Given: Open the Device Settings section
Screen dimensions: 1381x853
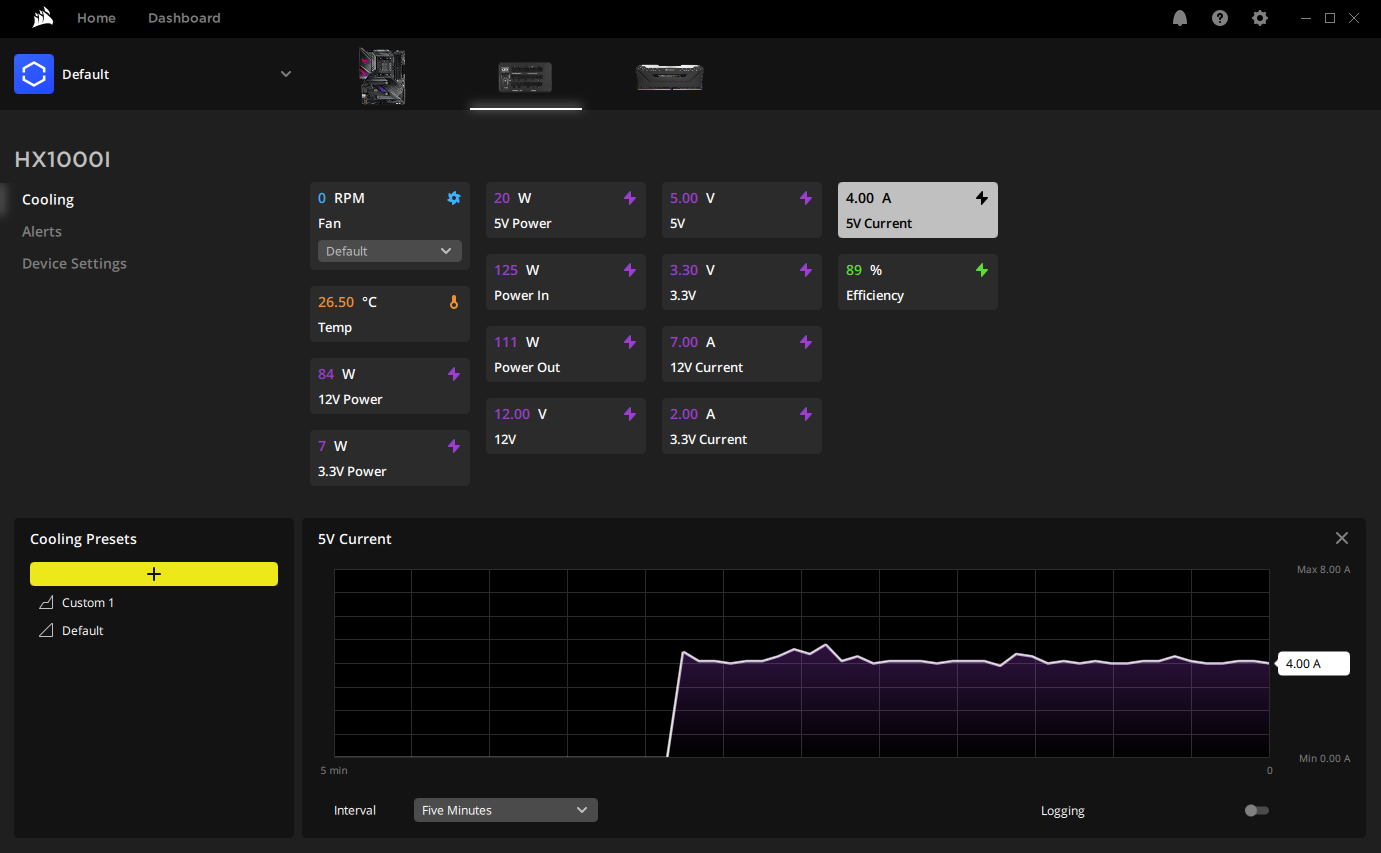Looking at the screenshot, I should (x=74, y=264).
